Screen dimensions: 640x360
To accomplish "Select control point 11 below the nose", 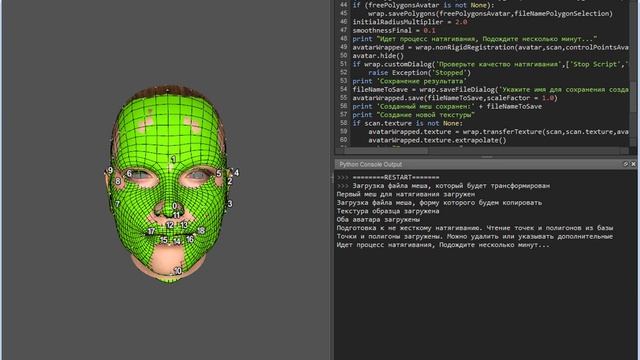I will [176, 216].
